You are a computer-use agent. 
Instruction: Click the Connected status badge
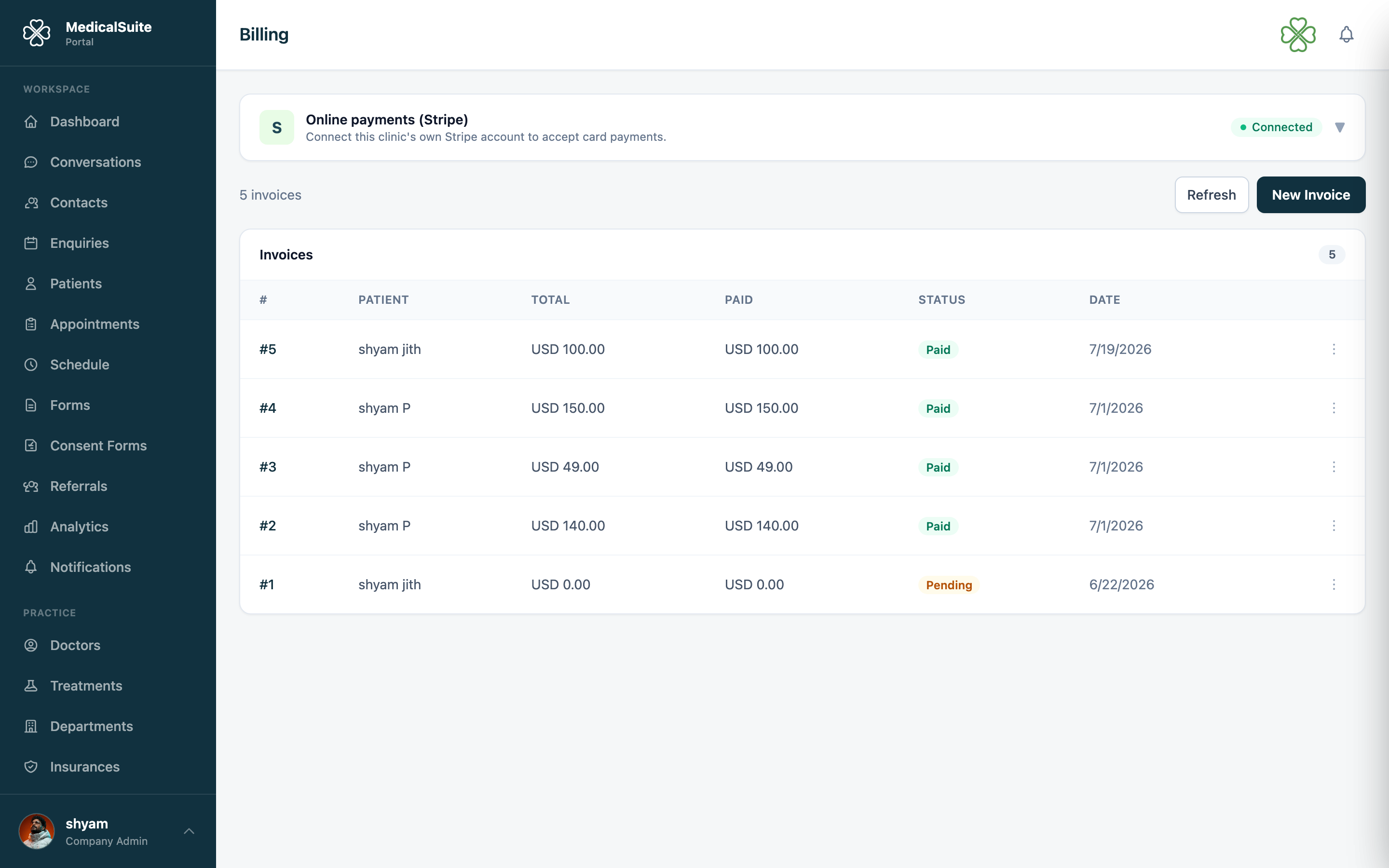click(x=1276, y=127)
